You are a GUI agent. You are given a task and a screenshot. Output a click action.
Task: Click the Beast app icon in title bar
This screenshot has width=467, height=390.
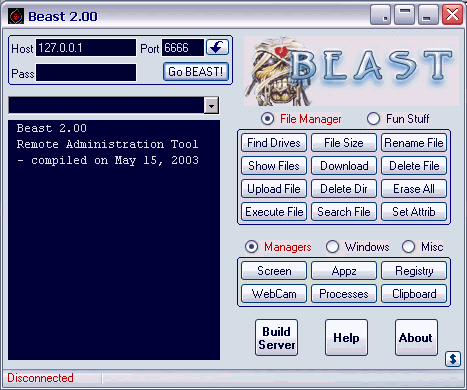coord(16,16)
